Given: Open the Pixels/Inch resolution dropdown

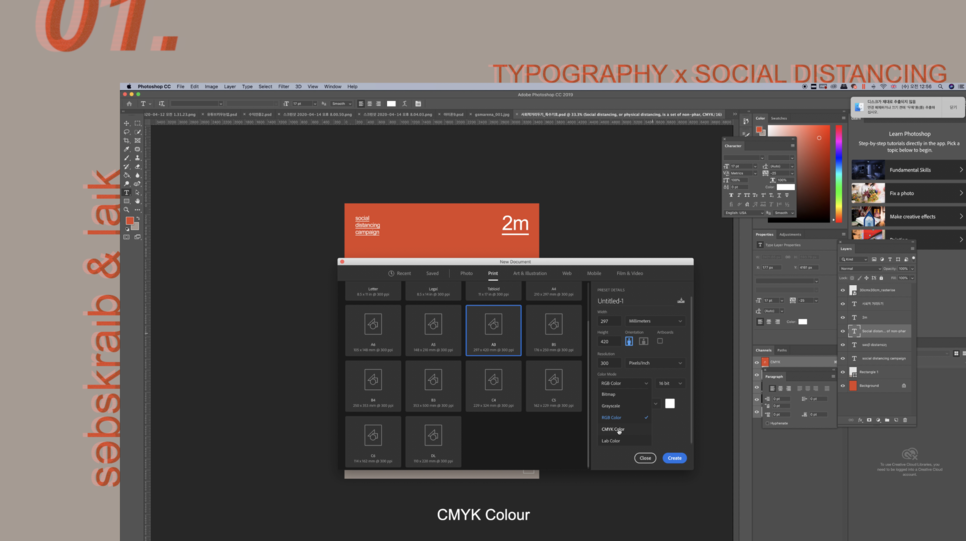Looking at the screenshot, I should click(655, 363).
